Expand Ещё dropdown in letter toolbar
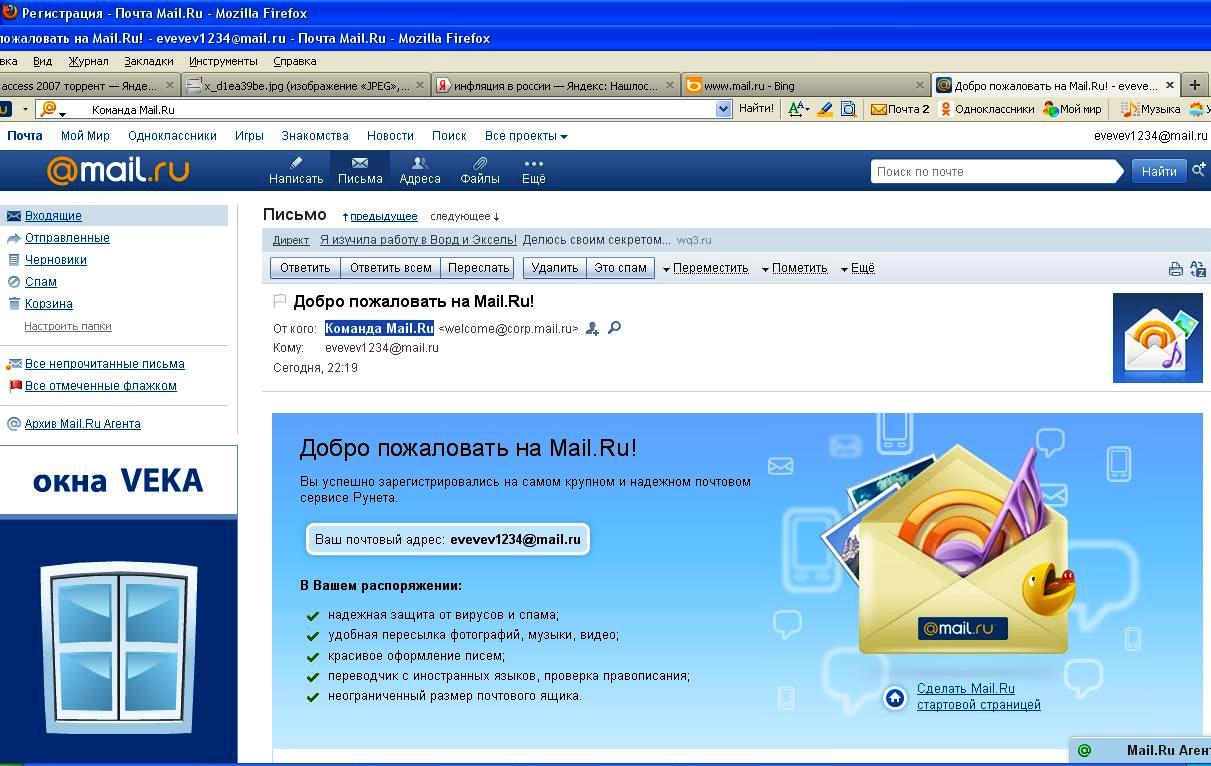This screenshot has width=1211, height=766. [x=858, y=268]
